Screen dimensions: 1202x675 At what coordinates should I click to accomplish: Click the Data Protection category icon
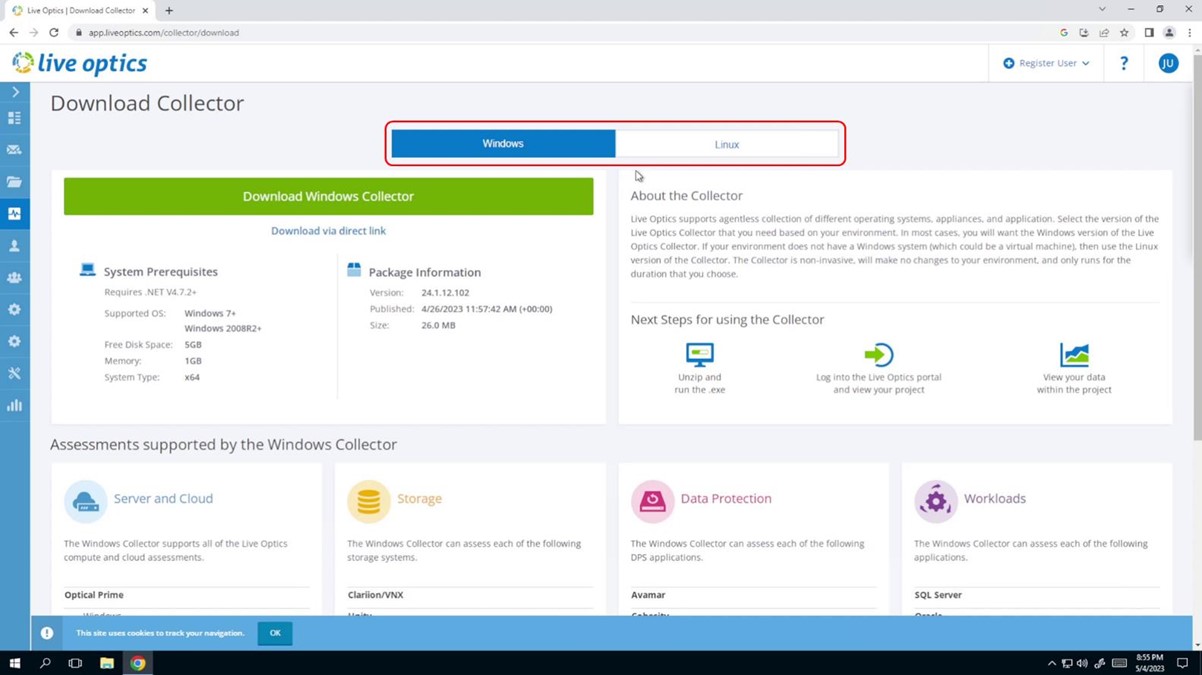tap(652, 501)
